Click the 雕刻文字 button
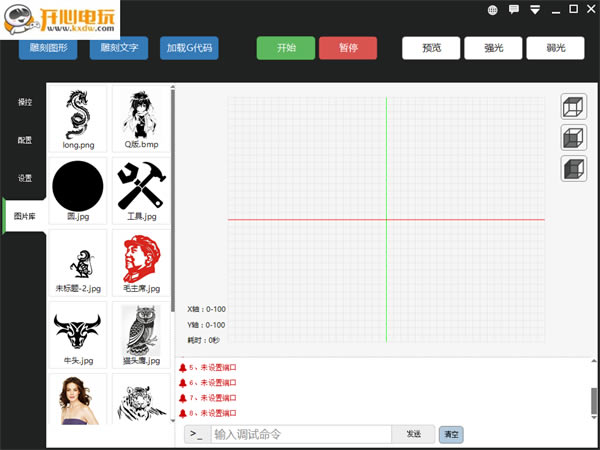Screen dimensions: 600x450 [x=119, y=48]
